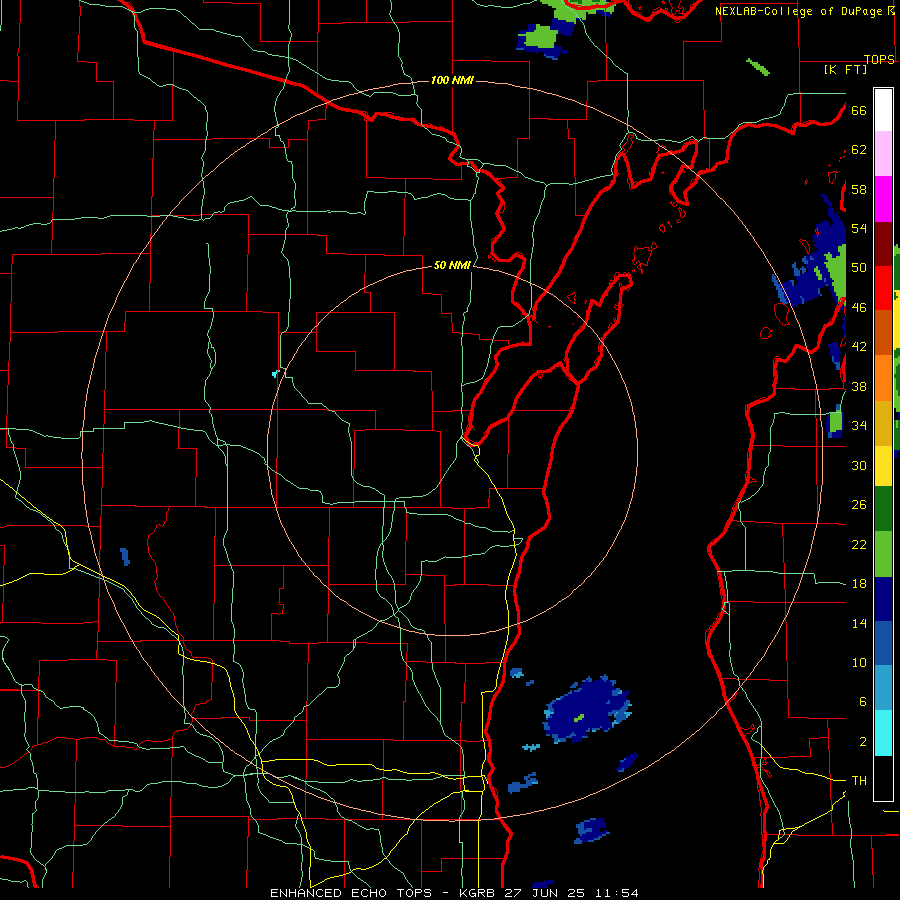The height and width of the screenshot is (900, 900).
Task: Click the '62' legend value
Action: tap(859, 150)
